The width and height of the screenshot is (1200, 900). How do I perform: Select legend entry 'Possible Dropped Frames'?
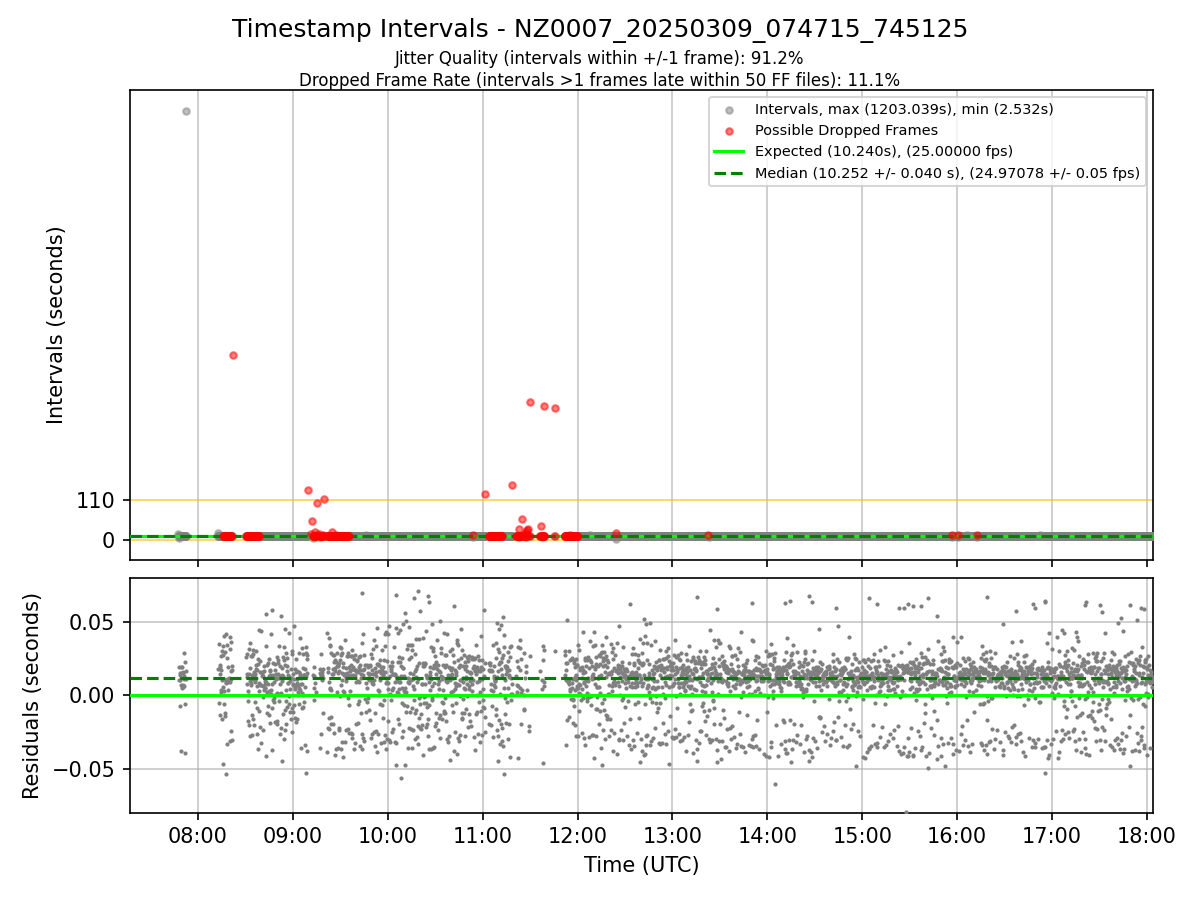coord(846,130)
